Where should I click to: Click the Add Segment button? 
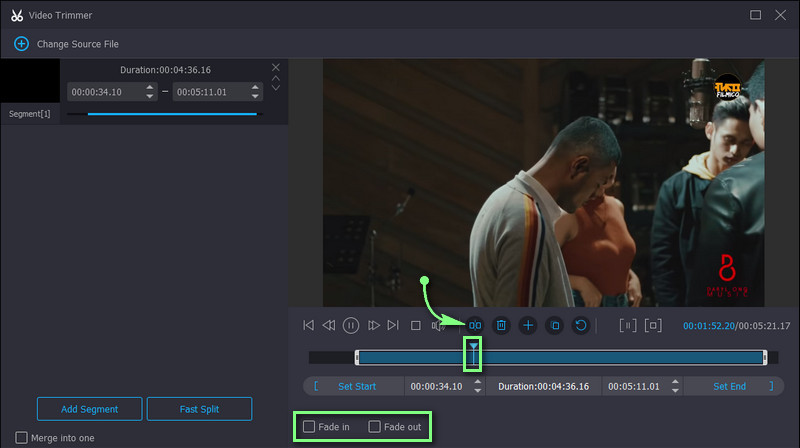click(x=90, y=409)
